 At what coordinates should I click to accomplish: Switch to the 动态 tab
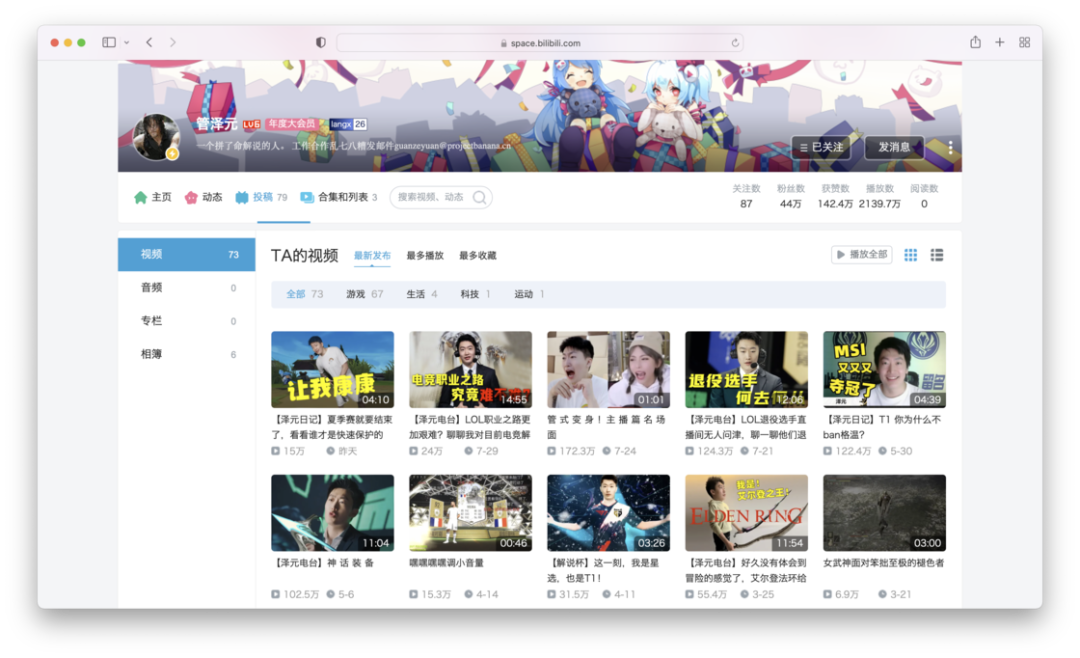click(203, 197)
